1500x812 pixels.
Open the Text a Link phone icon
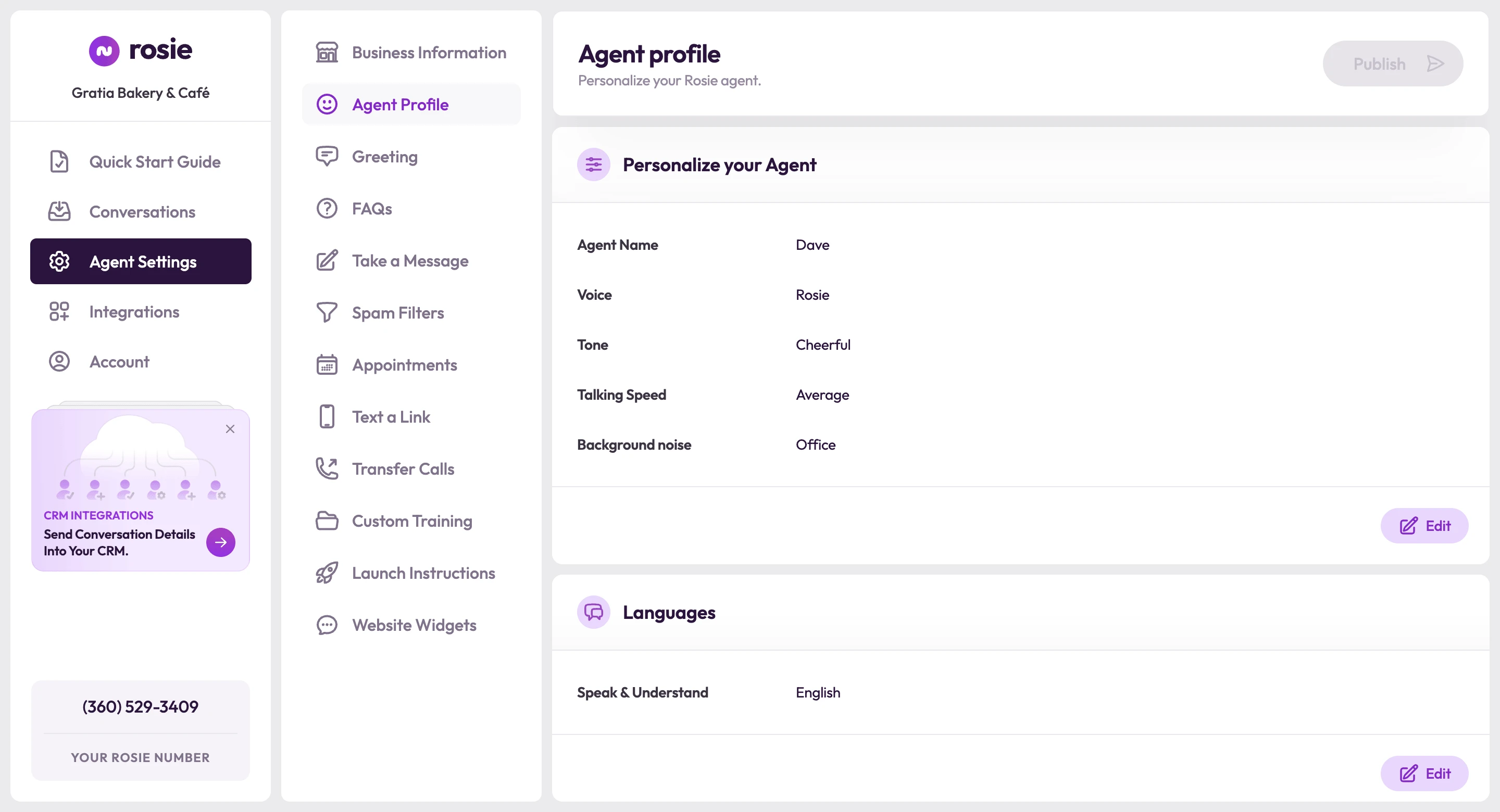327,417
